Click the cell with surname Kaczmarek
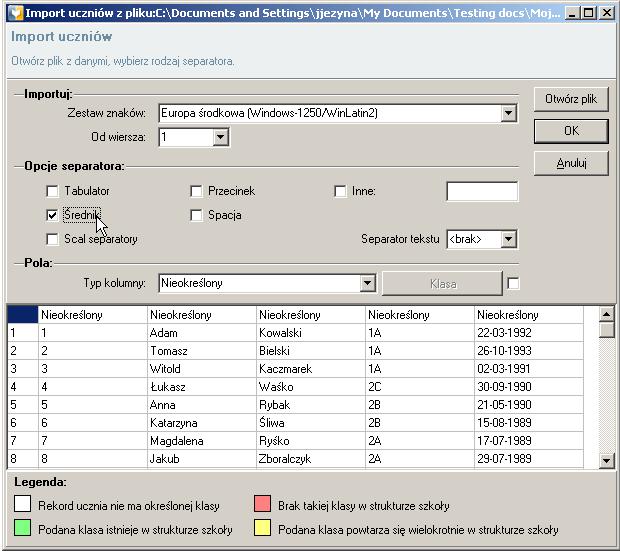The height and width of the screenshot is (551, 620). 311,369
